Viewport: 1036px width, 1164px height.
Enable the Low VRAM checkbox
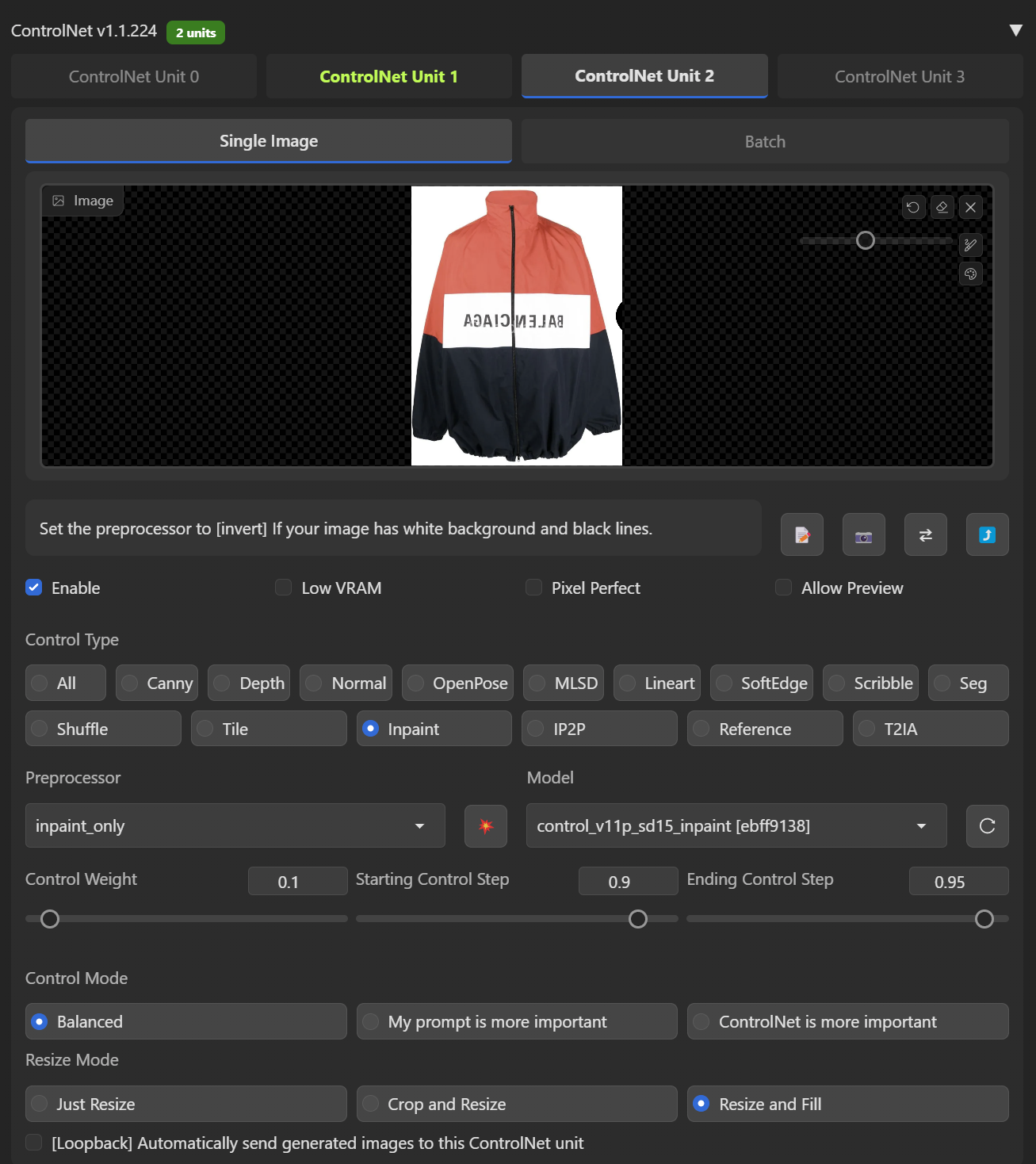(x=284, y=588)
